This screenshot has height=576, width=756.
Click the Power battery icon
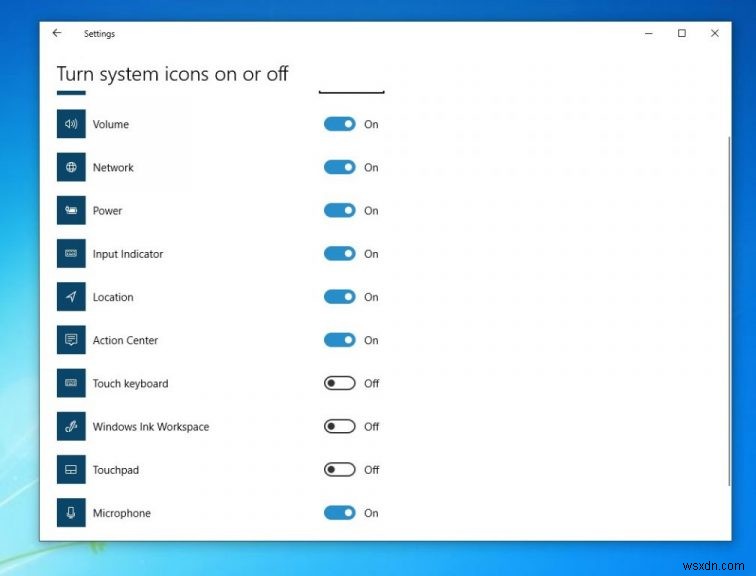[x=71, y=210]
